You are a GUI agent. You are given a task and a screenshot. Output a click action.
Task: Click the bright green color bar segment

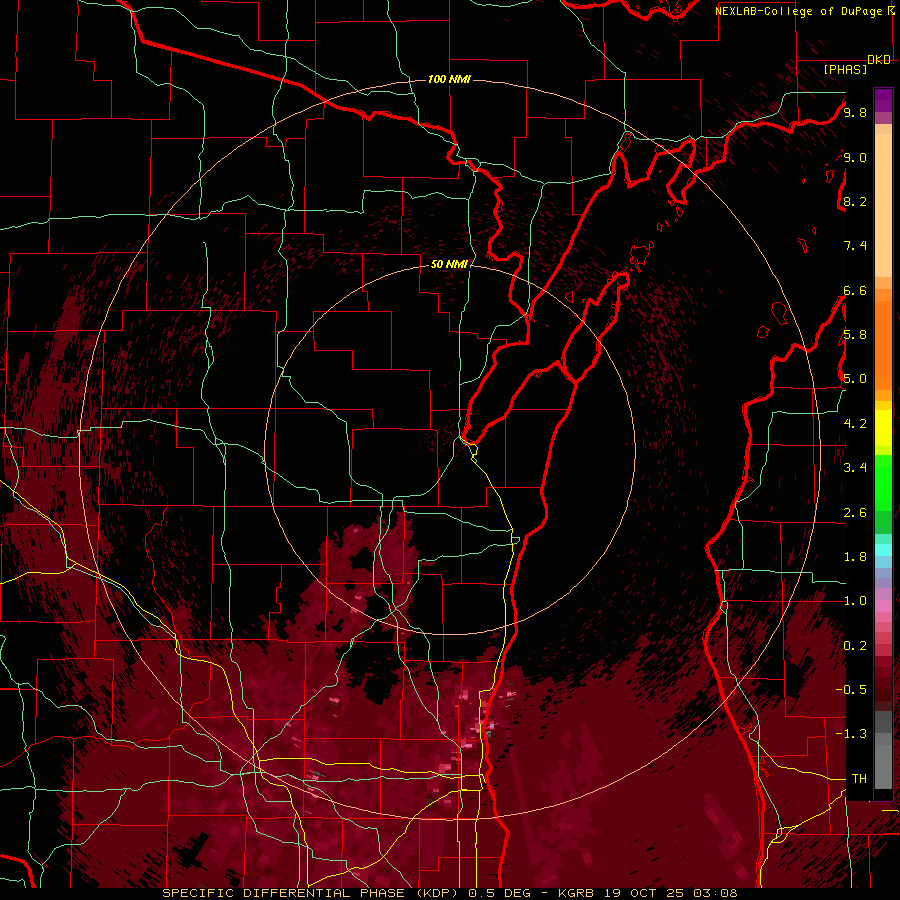pyautogui.click(x=883, y=485)
